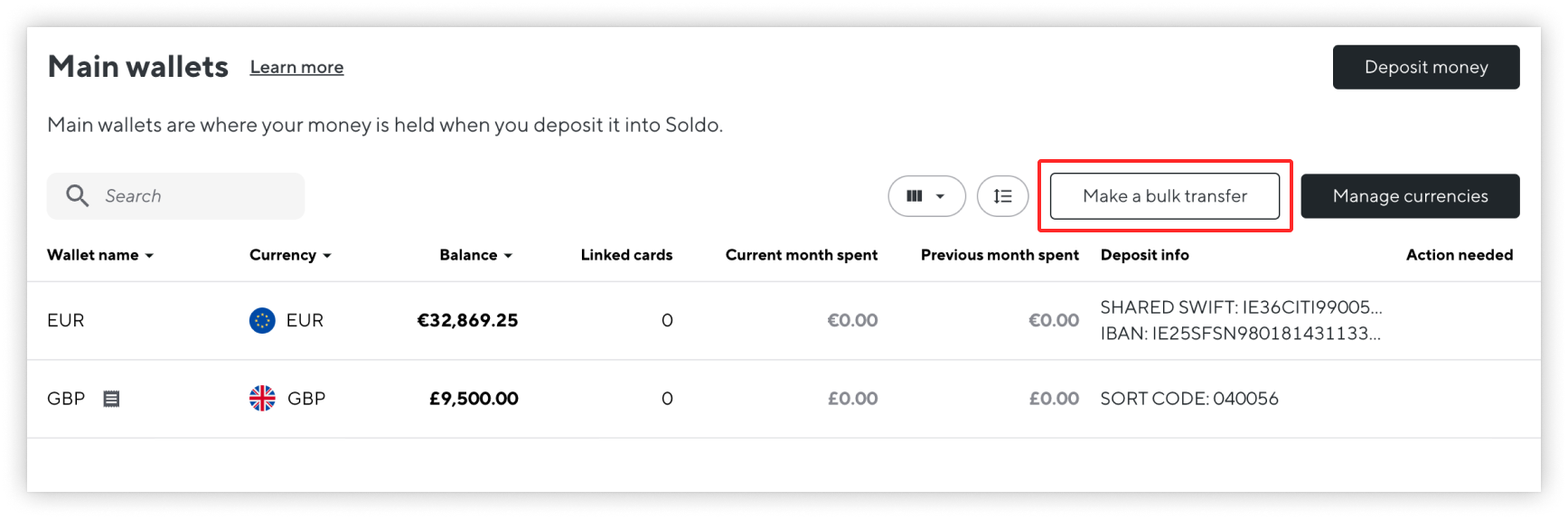The width and height of the screenshot is (1568, 519).
Task: Click the SHARED SWIFT deposit info text
Action: coord(1241,307)
